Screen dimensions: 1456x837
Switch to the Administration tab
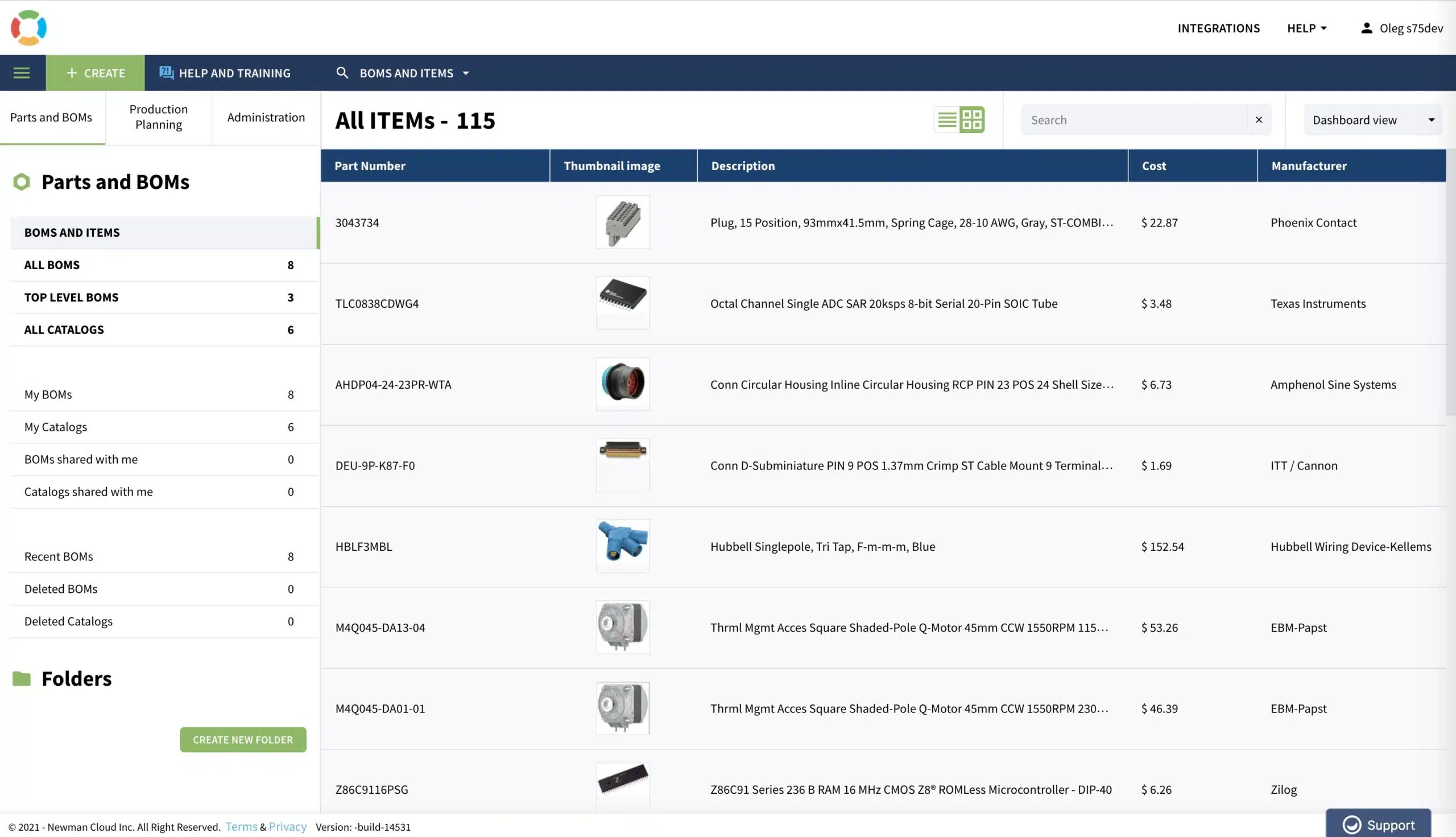pos(266,117)
